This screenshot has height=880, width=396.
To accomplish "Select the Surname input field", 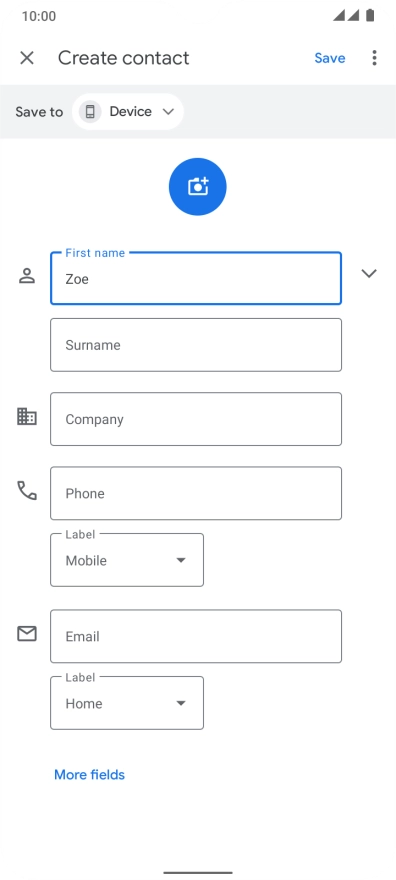I will (196, 345).
